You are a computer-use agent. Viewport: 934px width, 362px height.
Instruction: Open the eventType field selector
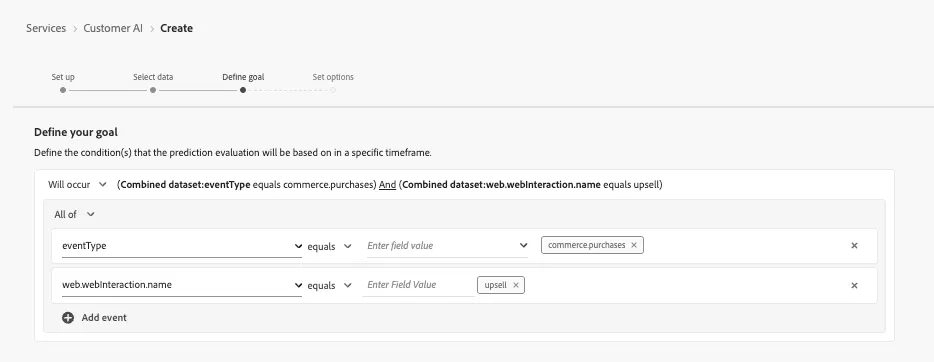tap(182, 245)
